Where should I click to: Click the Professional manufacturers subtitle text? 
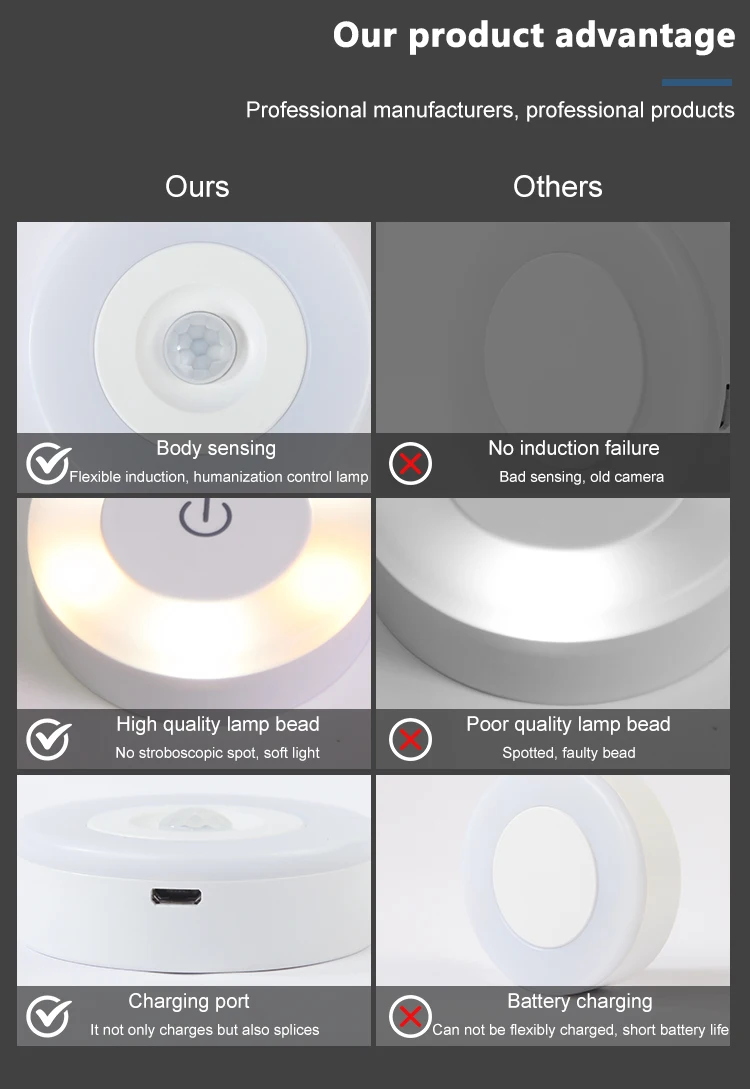click(x=490, y=110)
